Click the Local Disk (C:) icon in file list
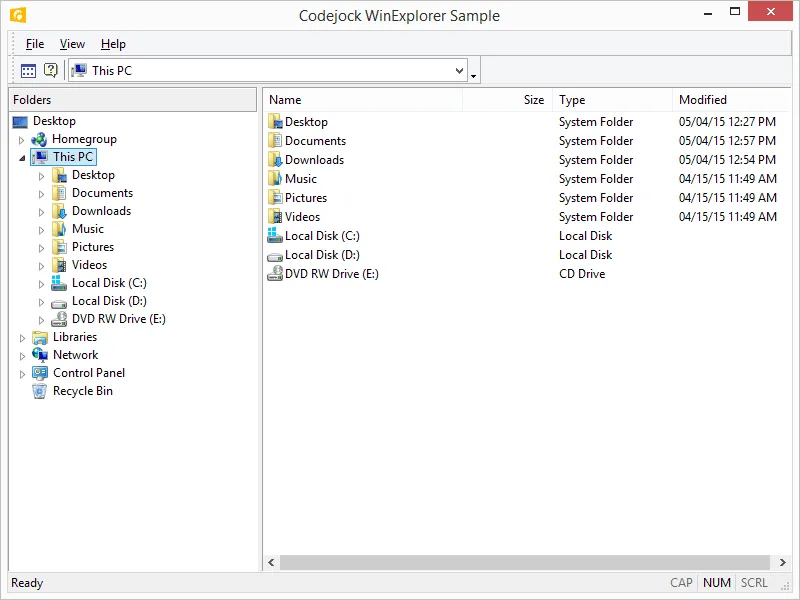 (275, 235)
